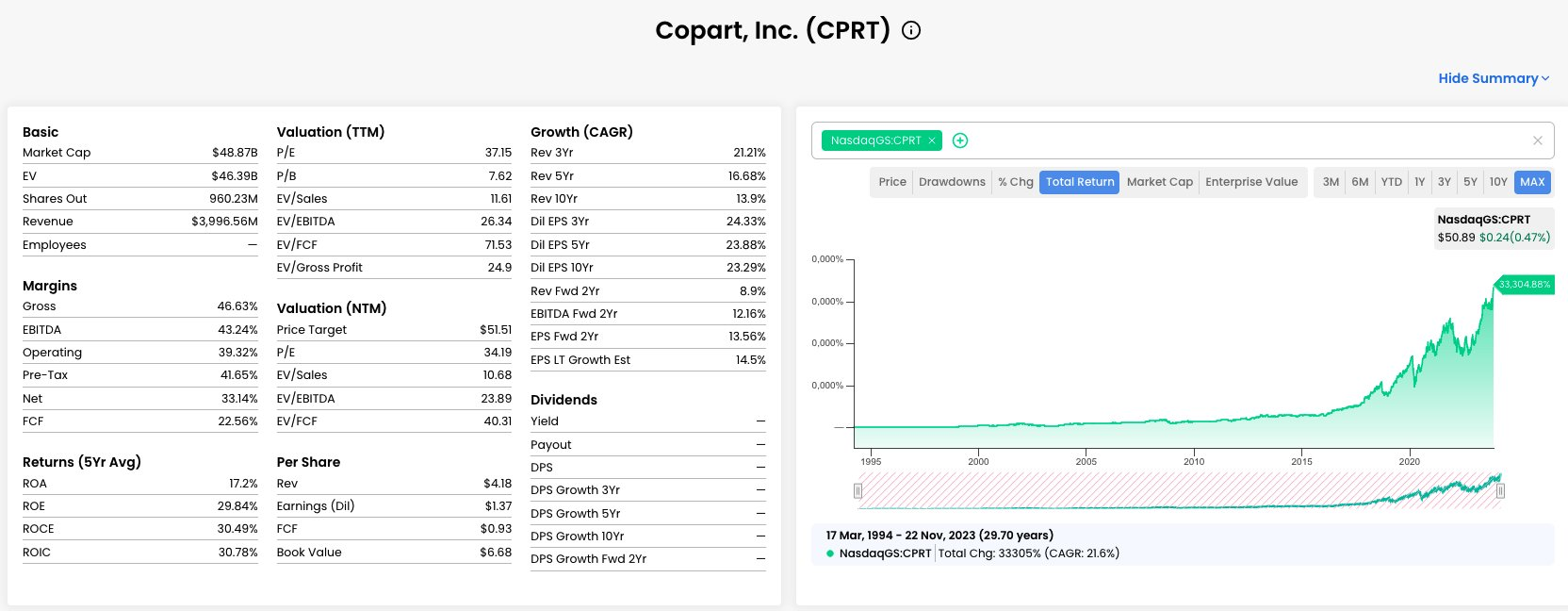This screenshot has width=1568, height=611.
Task: Click Earnings (Dil) value $1.37
Action: (498, 506)
